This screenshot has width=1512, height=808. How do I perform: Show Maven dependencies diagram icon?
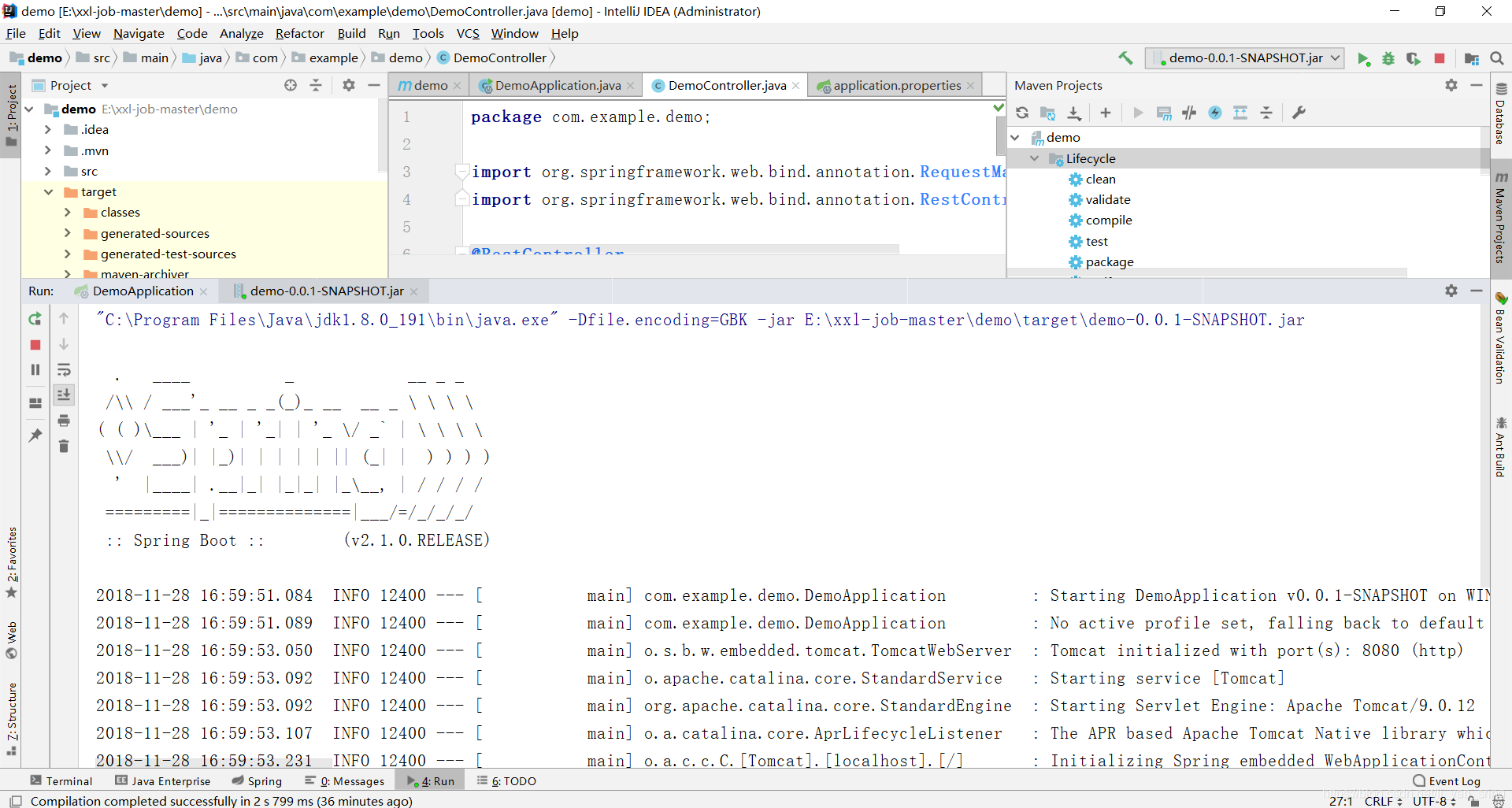pos(1240,113)
